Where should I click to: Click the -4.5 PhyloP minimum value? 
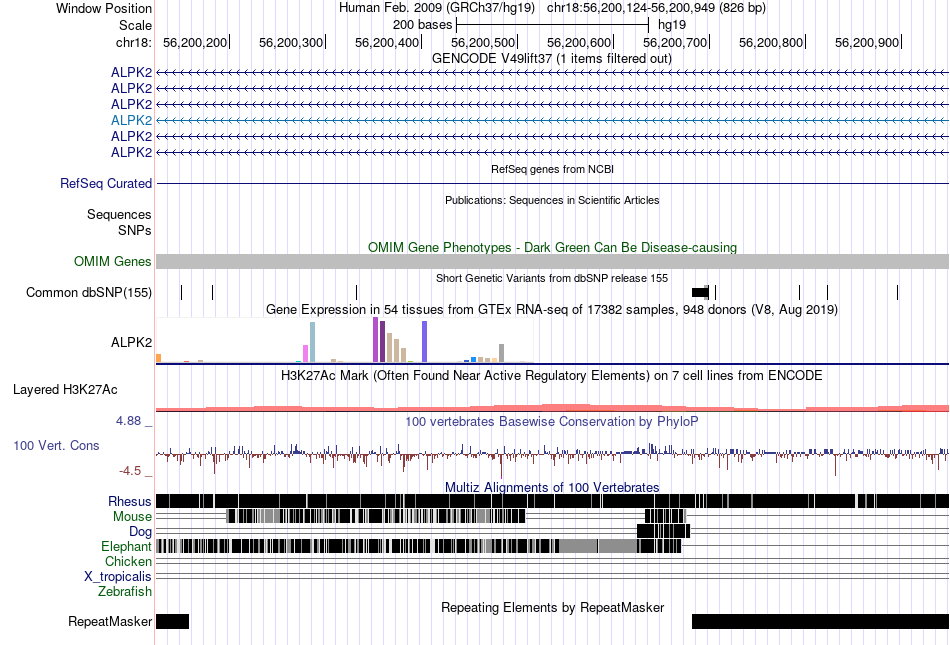point(130,471)
